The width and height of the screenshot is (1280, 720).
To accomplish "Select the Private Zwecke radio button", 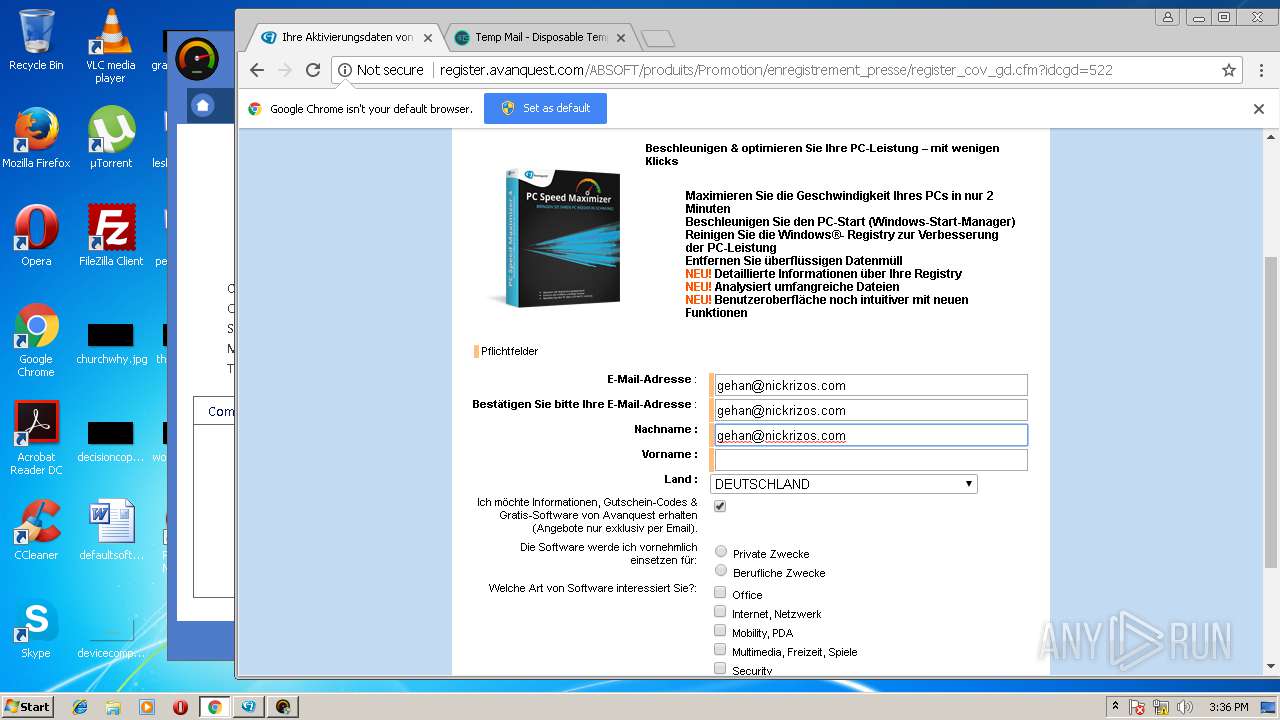I will click(721, 552).
